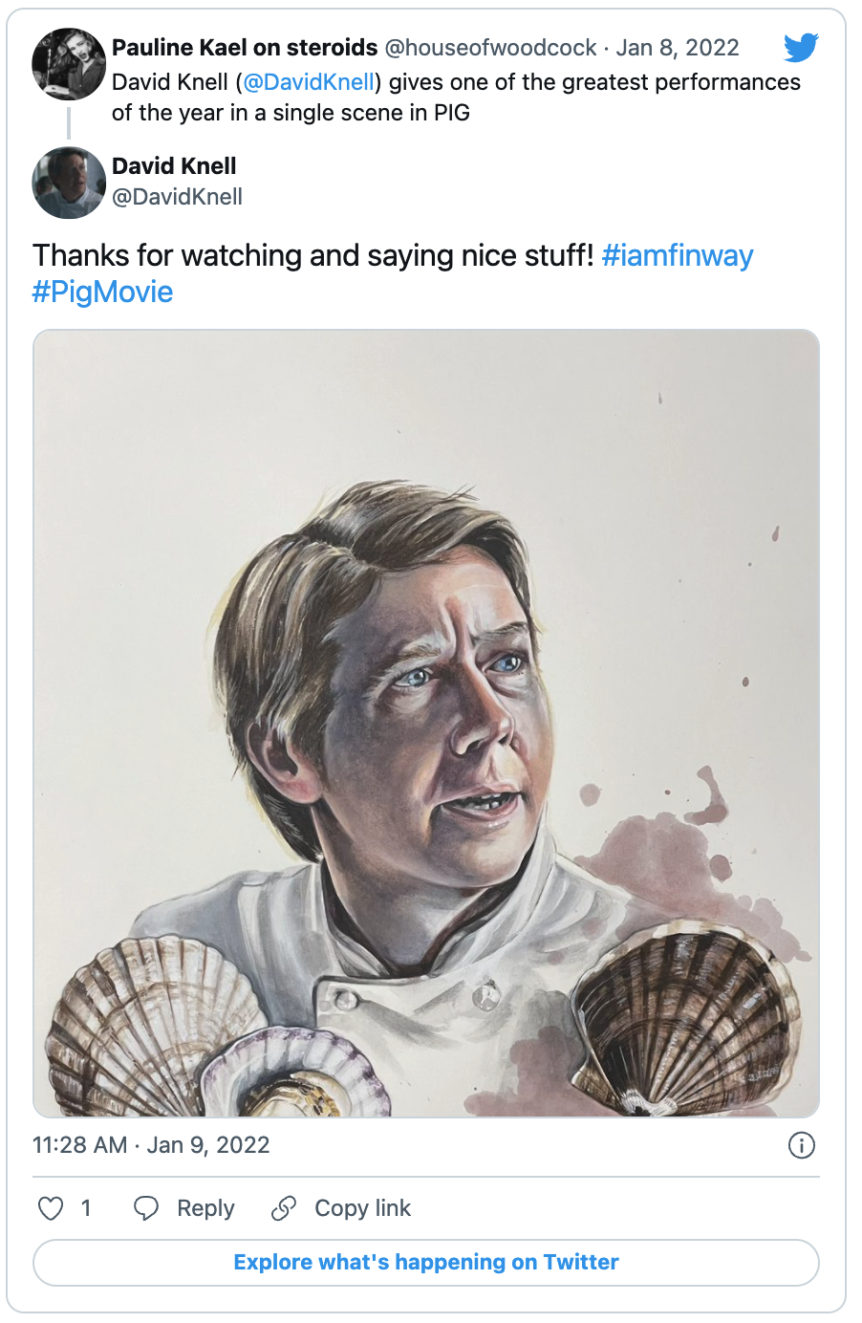Open the chef portrait painting image

426,723
